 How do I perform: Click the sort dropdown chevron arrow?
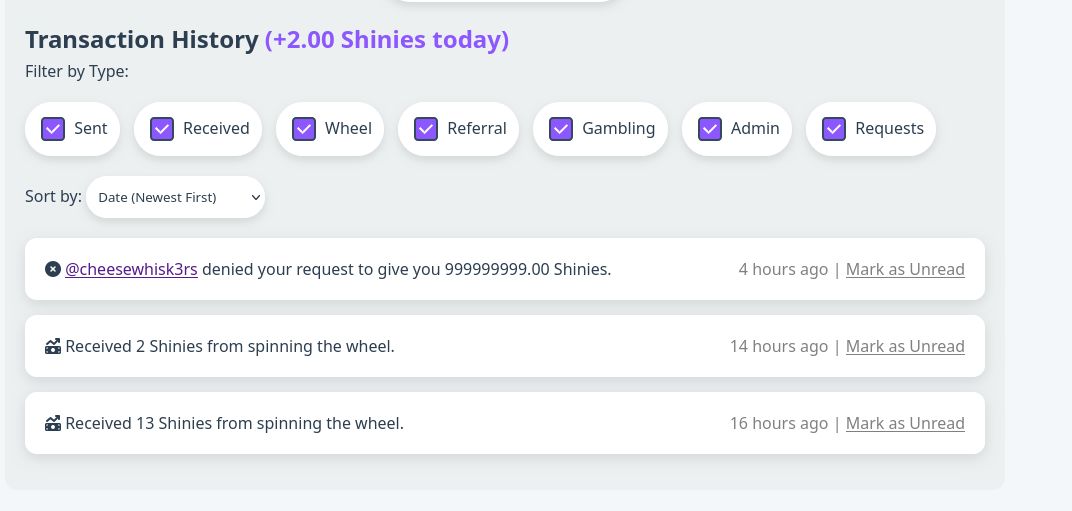point(256,198)
